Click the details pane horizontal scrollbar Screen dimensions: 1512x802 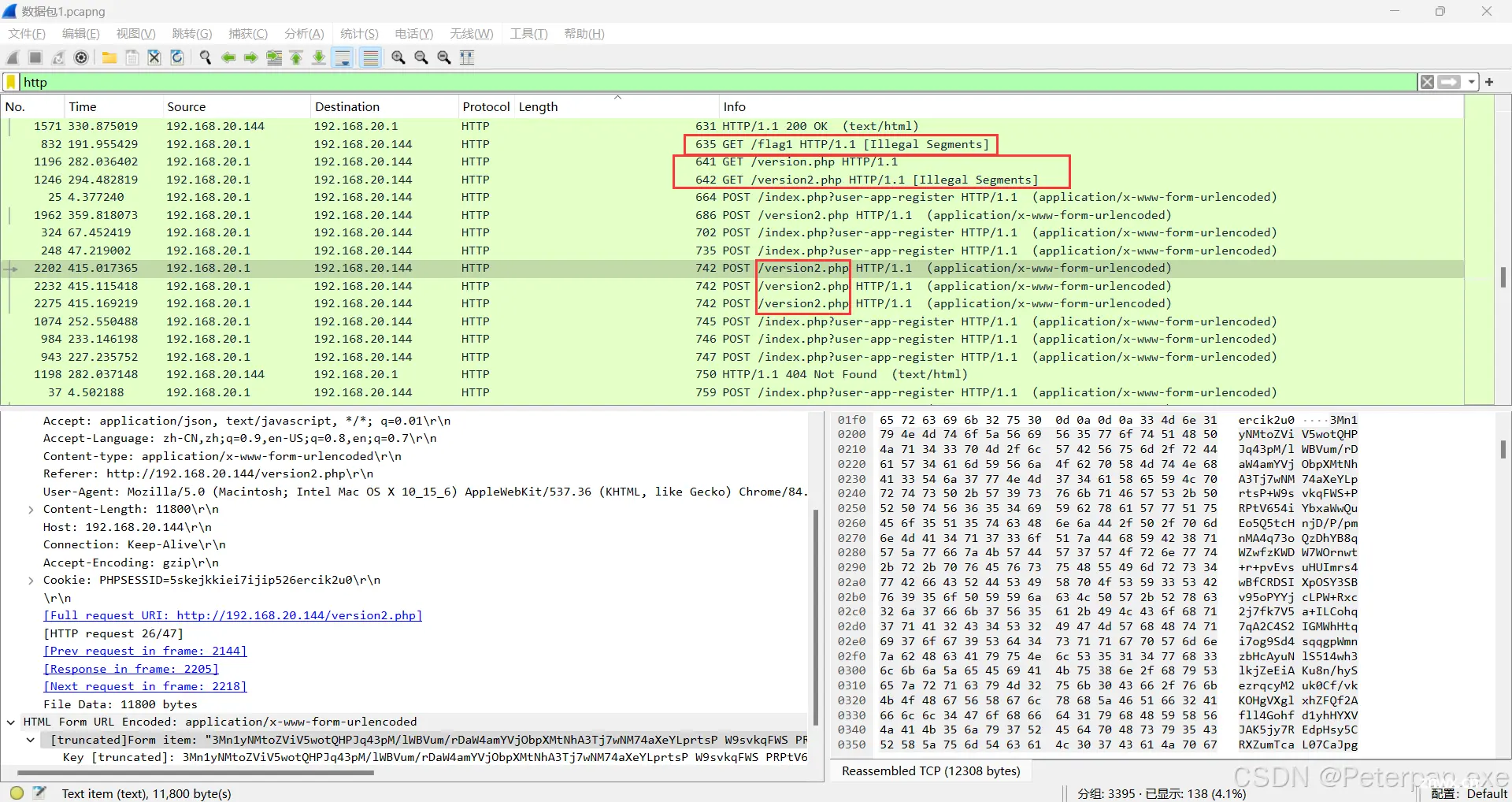(195, 773)
